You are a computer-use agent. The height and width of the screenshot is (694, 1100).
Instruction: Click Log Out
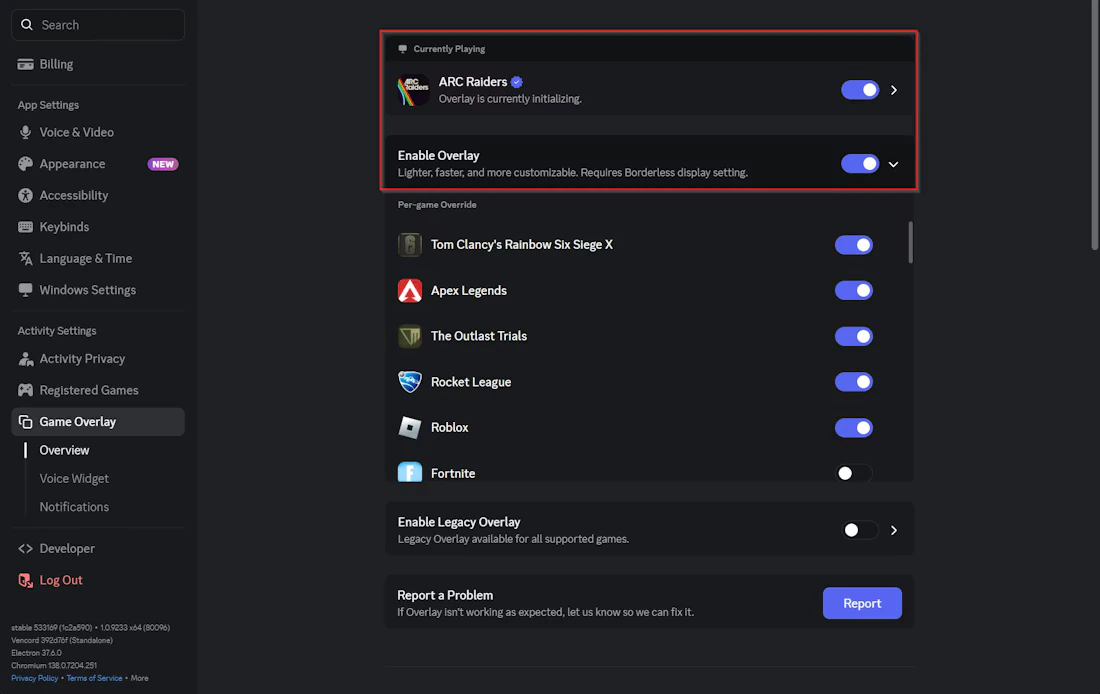point(98,580)
